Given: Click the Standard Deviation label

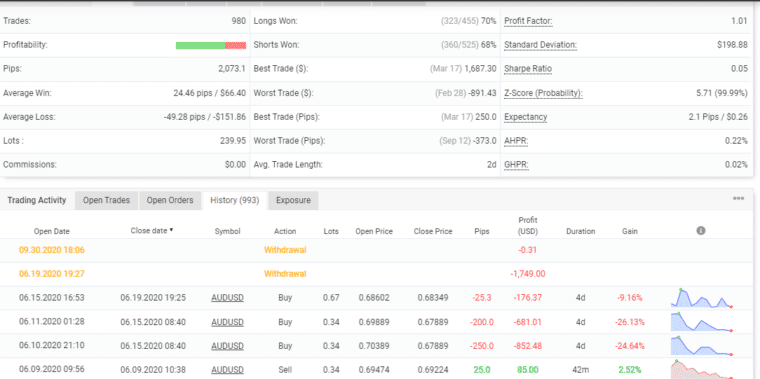Looking at the screenshot, I should (x=540, y=45).
